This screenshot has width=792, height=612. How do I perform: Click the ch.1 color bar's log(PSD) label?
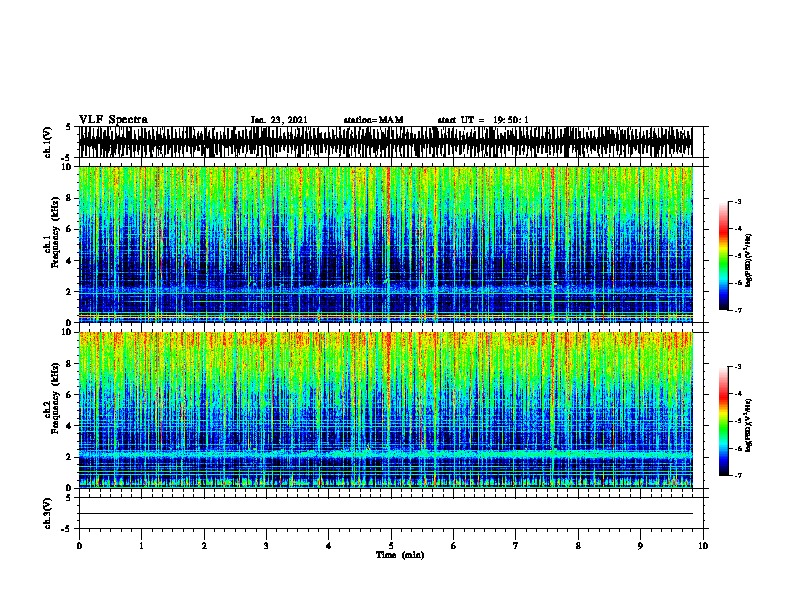coord(748,260)
